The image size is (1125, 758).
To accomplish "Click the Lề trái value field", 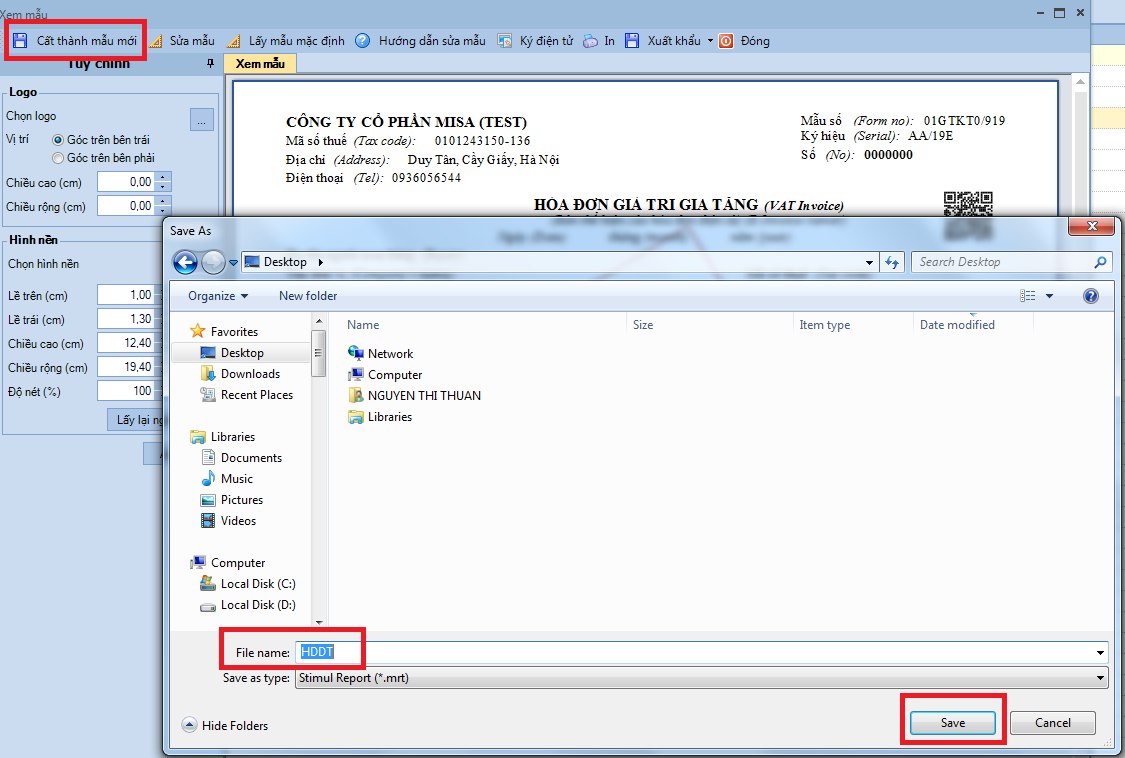I will pos(127,319).
